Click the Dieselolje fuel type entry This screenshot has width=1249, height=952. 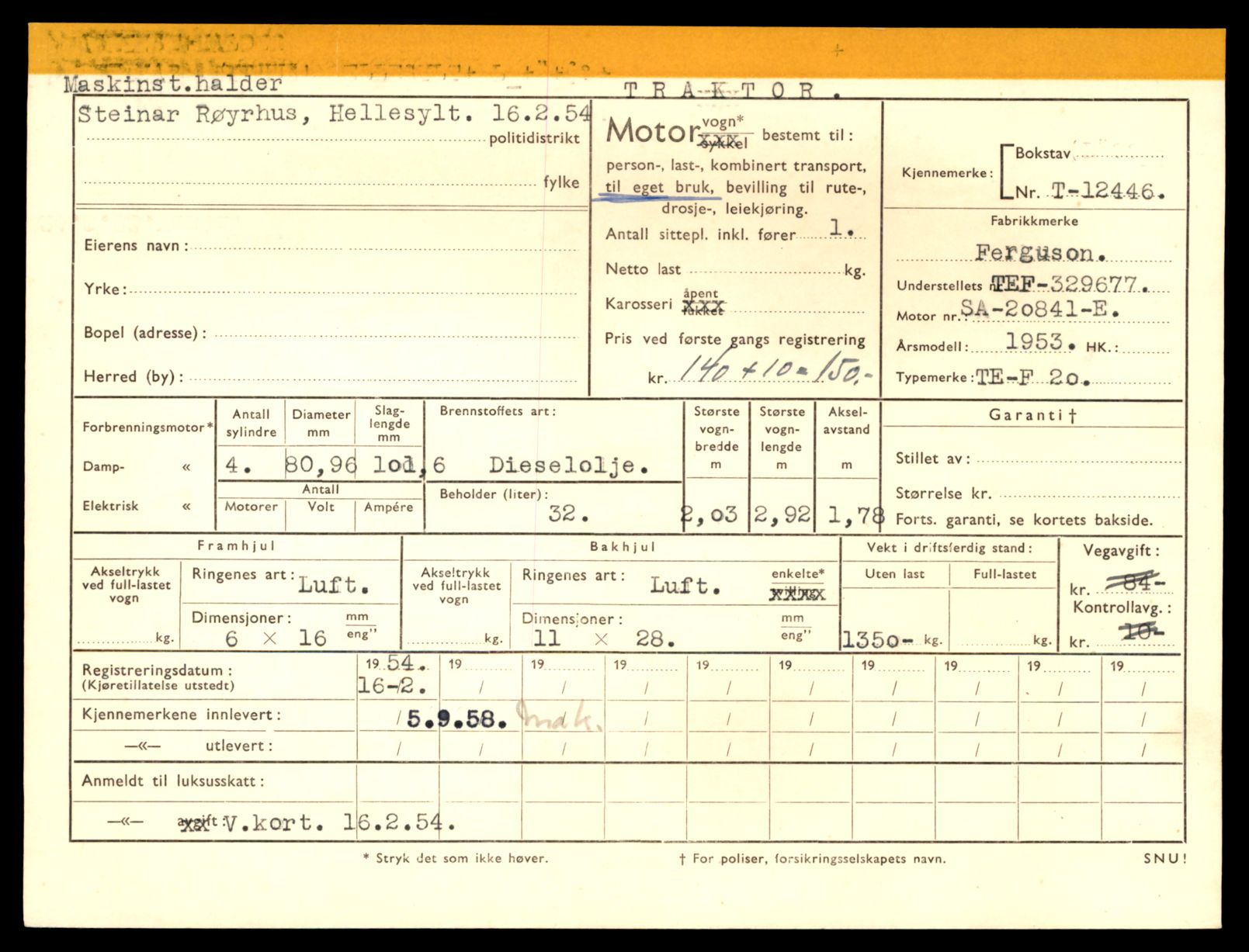(x=569, y=466)
